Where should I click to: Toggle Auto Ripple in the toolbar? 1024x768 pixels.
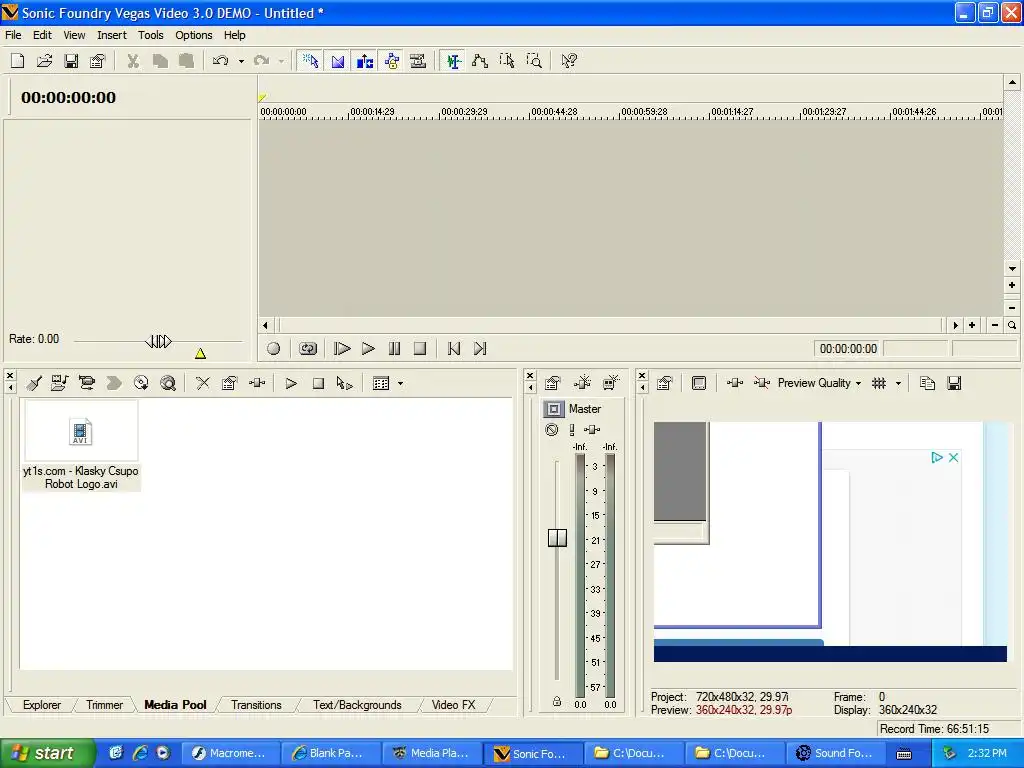pyautogui.click(x=364, y=61)
